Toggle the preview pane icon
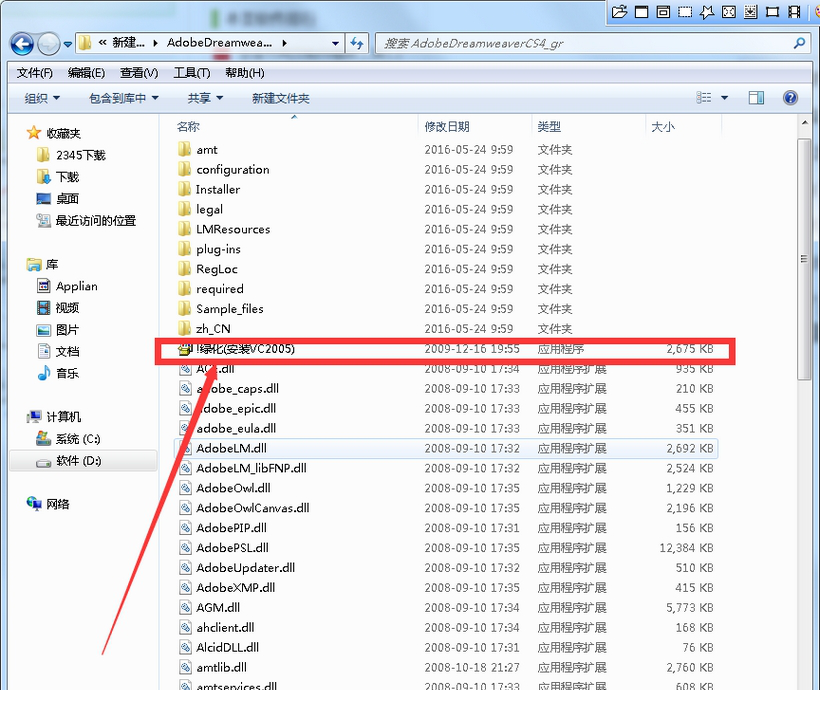 pyautogui.click(x=756, y=98)
